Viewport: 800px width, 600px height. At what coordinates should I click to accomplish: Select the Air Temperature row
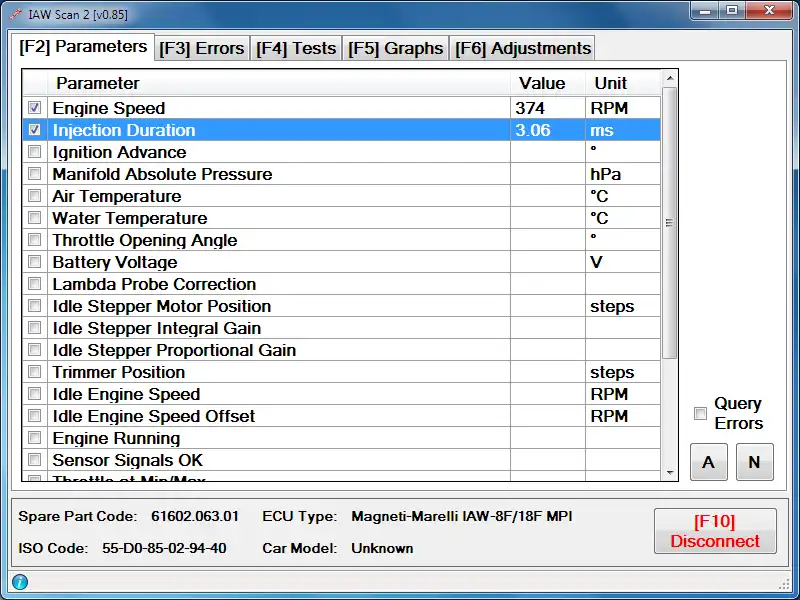click(x=341, y=196)
